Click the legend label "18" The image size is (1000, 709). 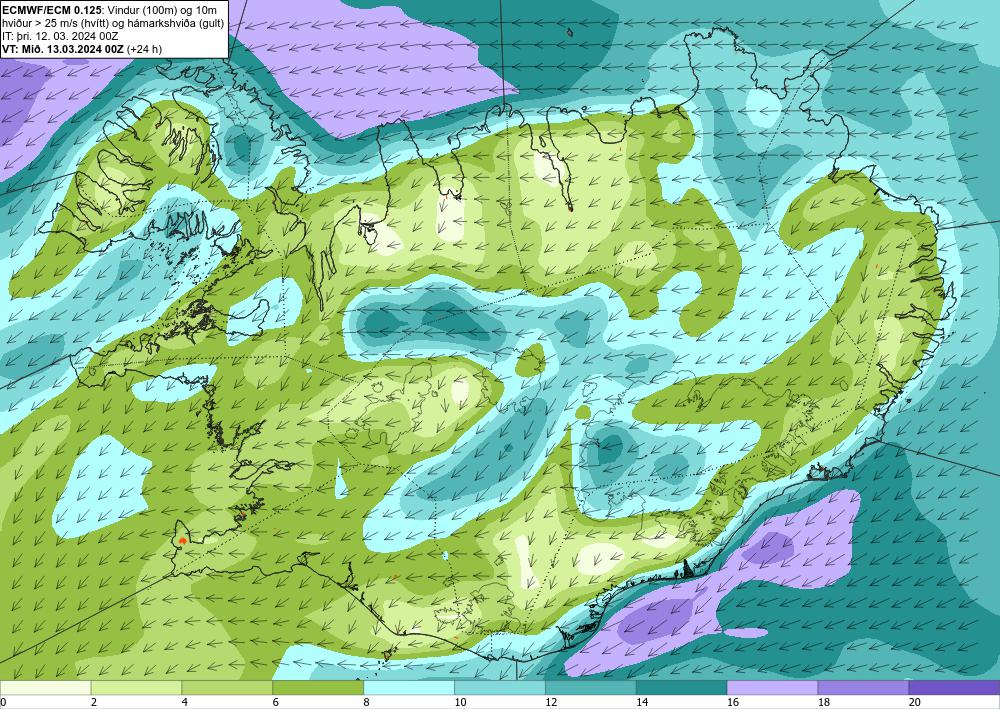(x=824, y=703)
